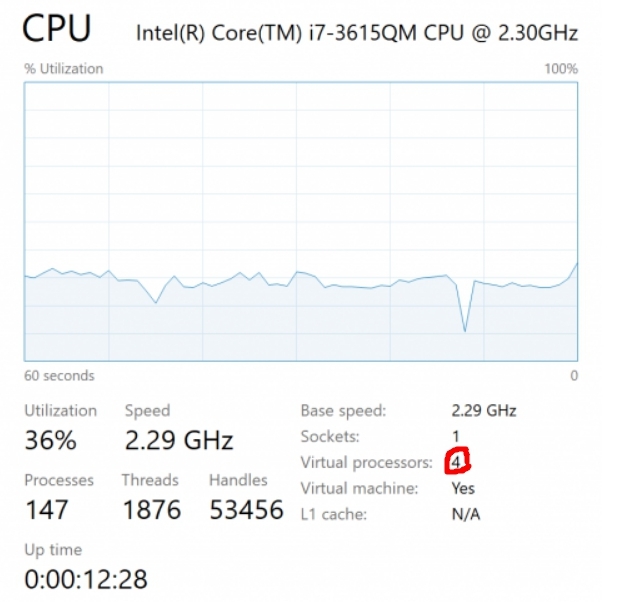Click the CPU heading title
Image resolution: width=625 pixels, height=602 pixels.
tap(57, 28)
